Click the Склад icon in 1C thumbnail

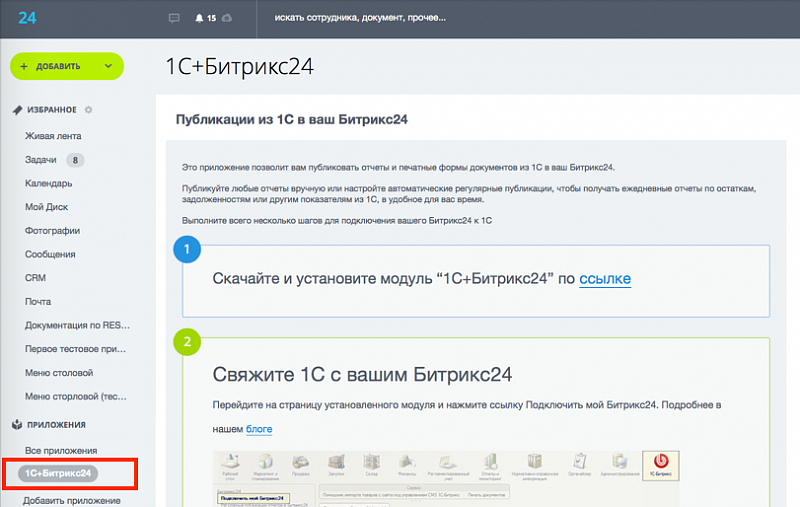click(x=371, y=465)
